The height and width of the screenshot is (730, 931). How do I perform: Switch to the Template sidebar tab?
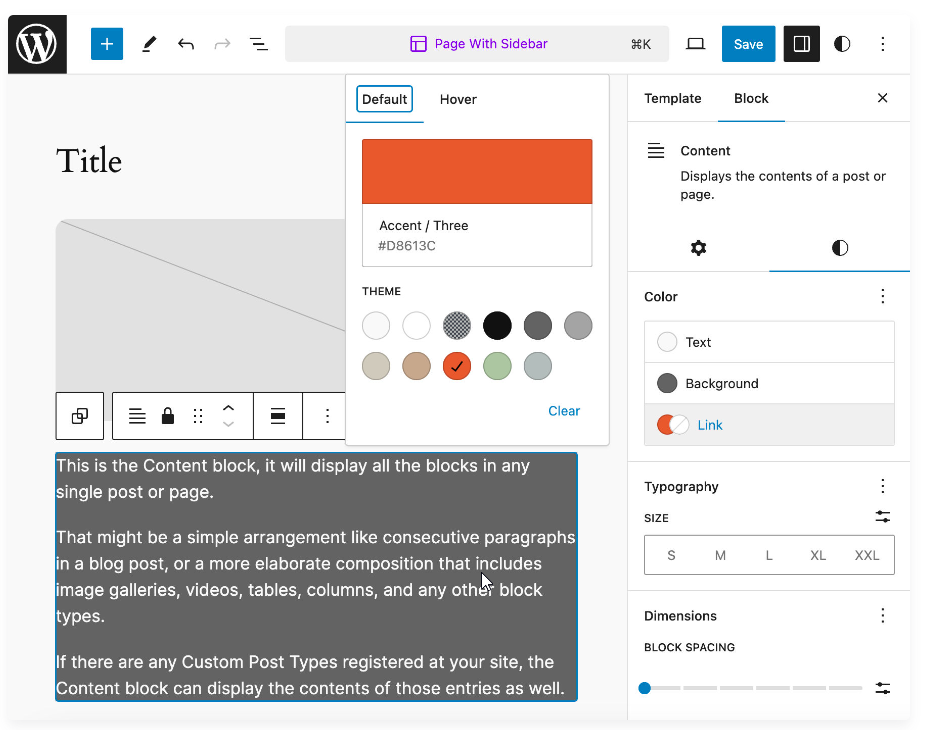point(672,99)
